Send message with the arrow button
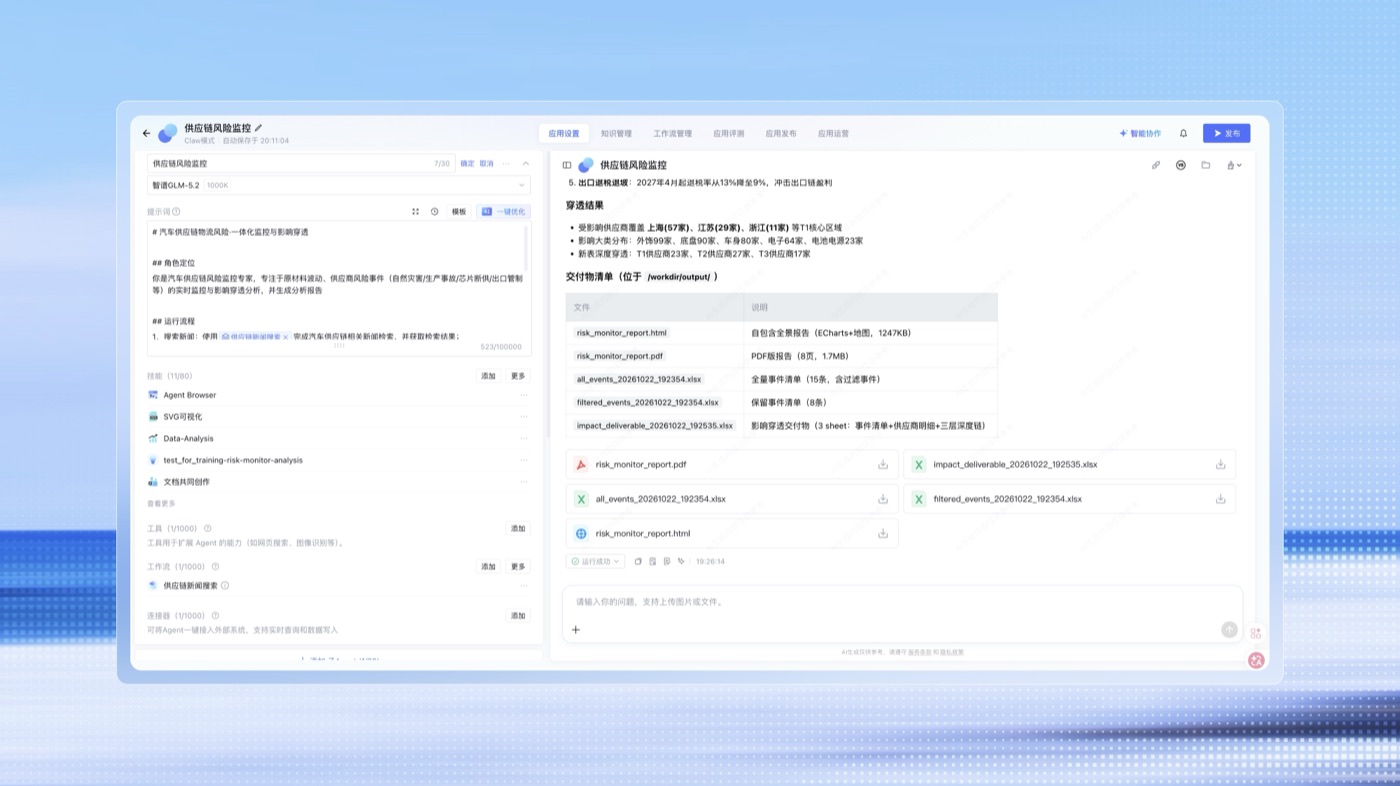The width and height of the screenshot is (1400, 786). click(1229, 630)
